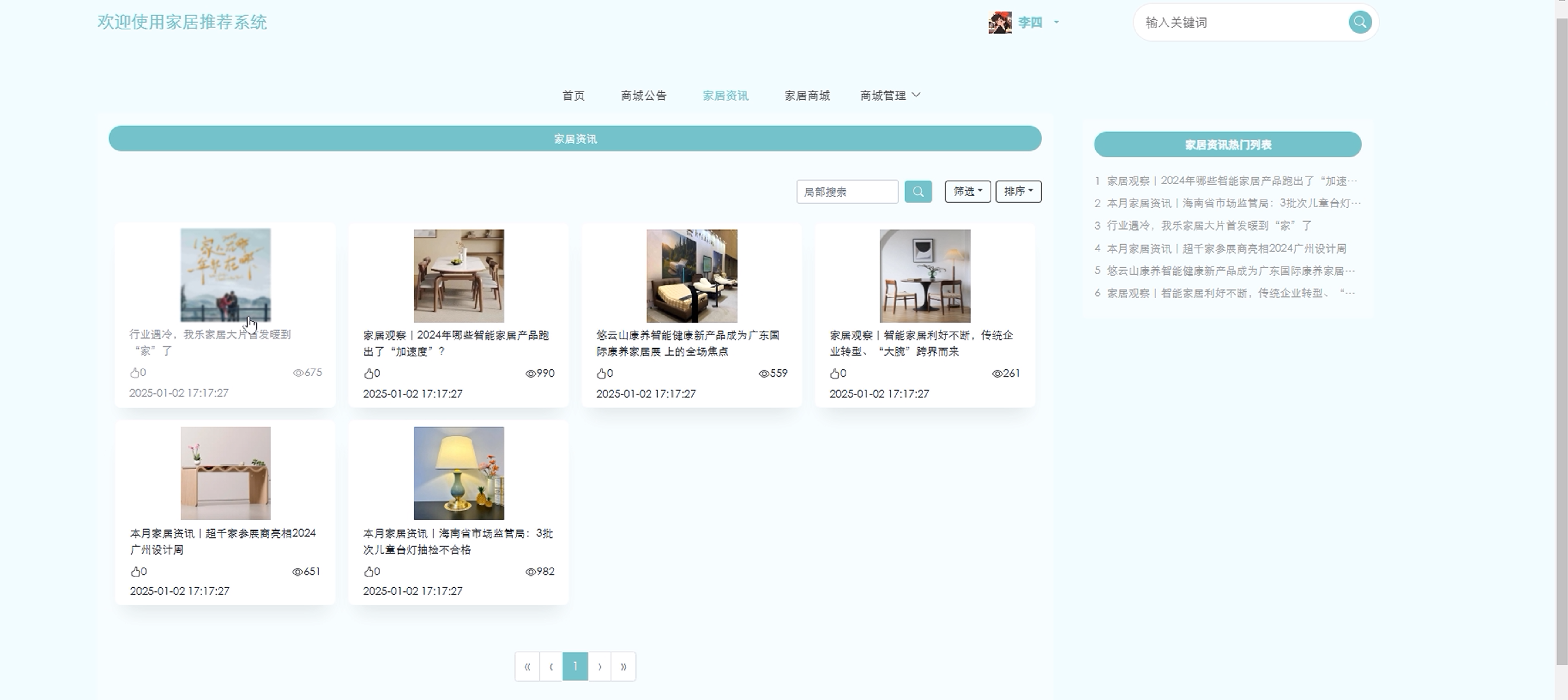The width and height of the screenshot is (1568, 700).
Task: Open console table thumbnail of 广州设计周 article
Action: (226, 473)
